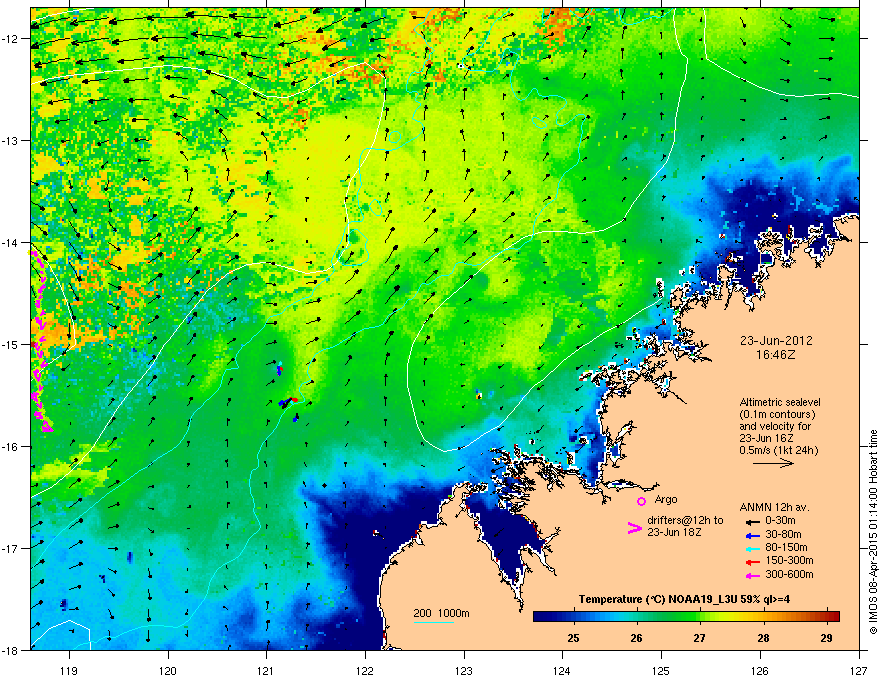Image resolution: width=880 pixels, height=680 pixels.
Task: Click the '28' color bar tick label
Action: point(763,638)
